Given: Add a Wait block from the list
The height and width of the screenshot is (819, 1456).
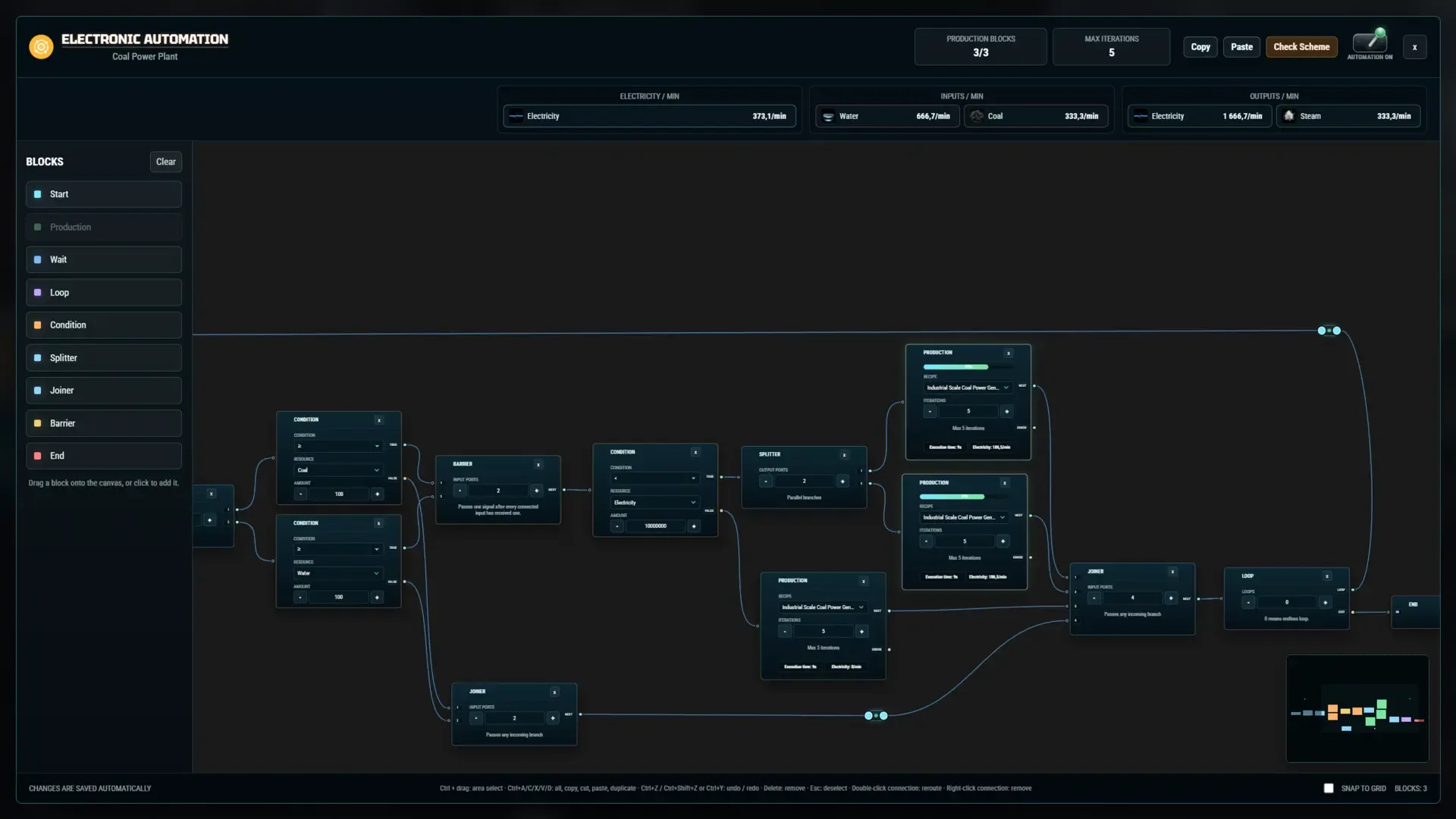Looking at the screenshot, I should [104, 259].
